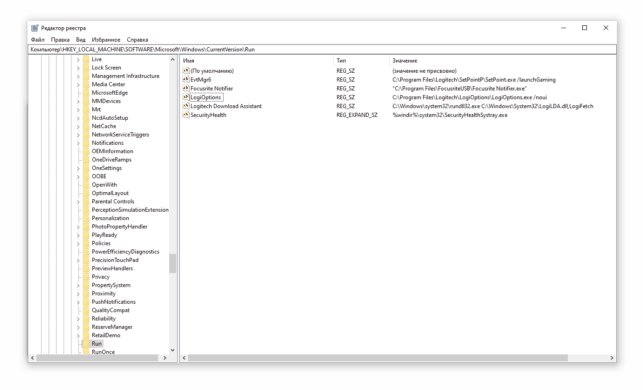Viewport: 643px width, 390px height.
Task: Click the tree pane scroll down arrow
Action: coord(173,350)
